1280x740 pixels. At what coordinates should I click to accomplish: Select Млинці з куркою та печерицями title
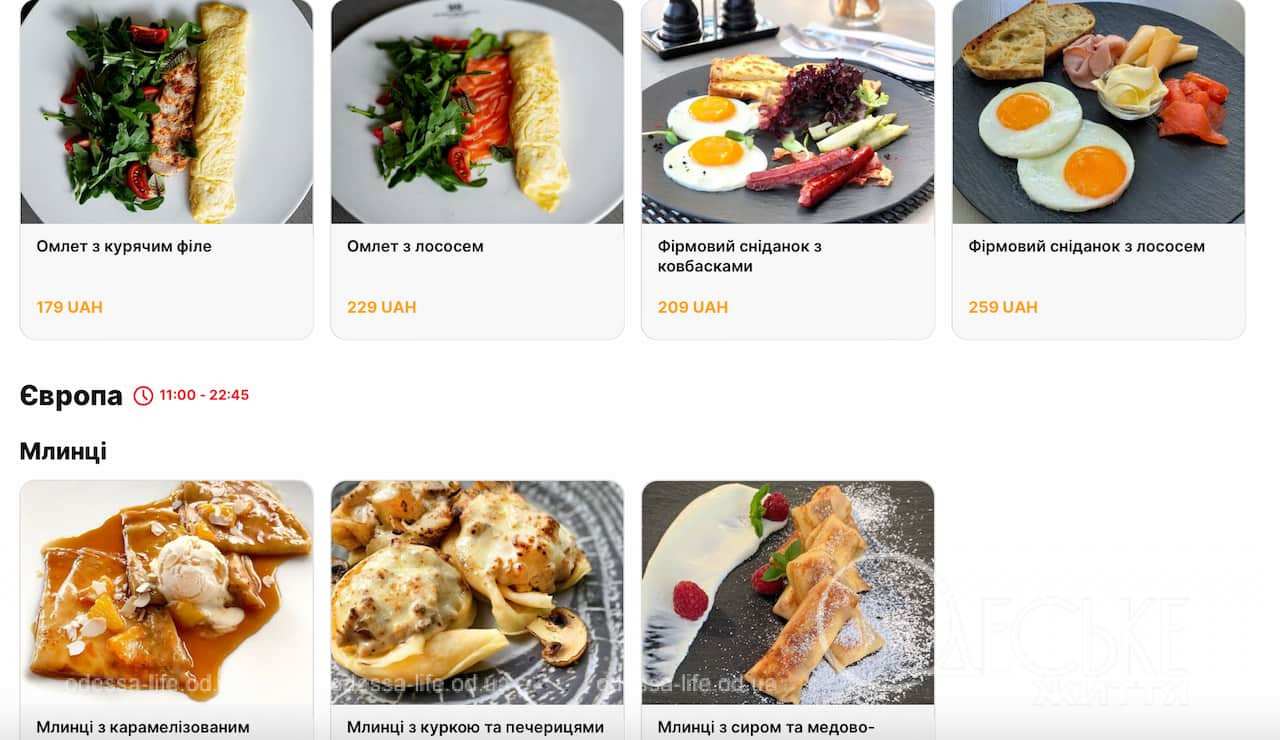pyautogui.click(x=475, y=727)
